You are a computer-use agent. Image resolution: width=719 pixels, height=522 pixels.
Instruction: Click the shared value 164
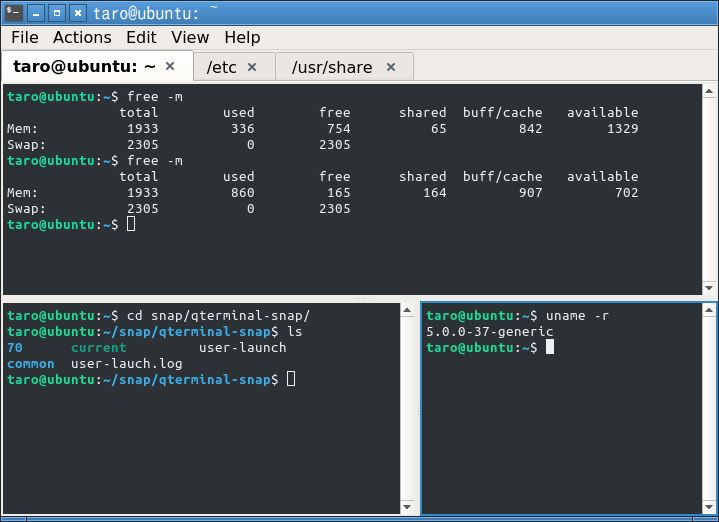435,193
